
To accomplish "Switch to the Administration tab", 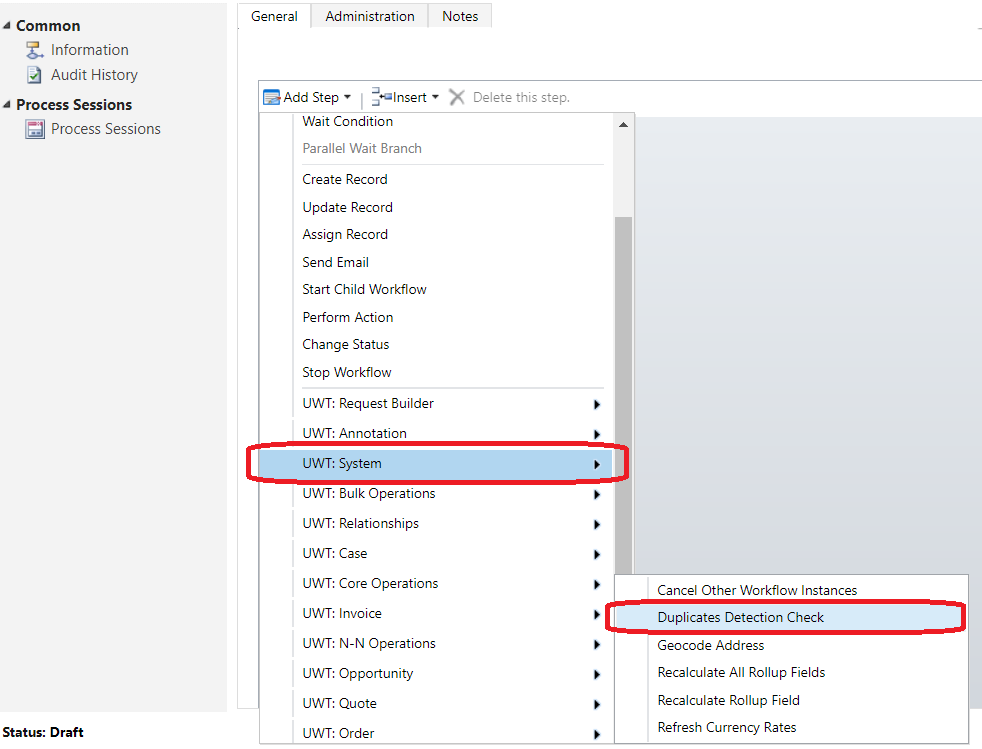I will click(x=369, y=16).
